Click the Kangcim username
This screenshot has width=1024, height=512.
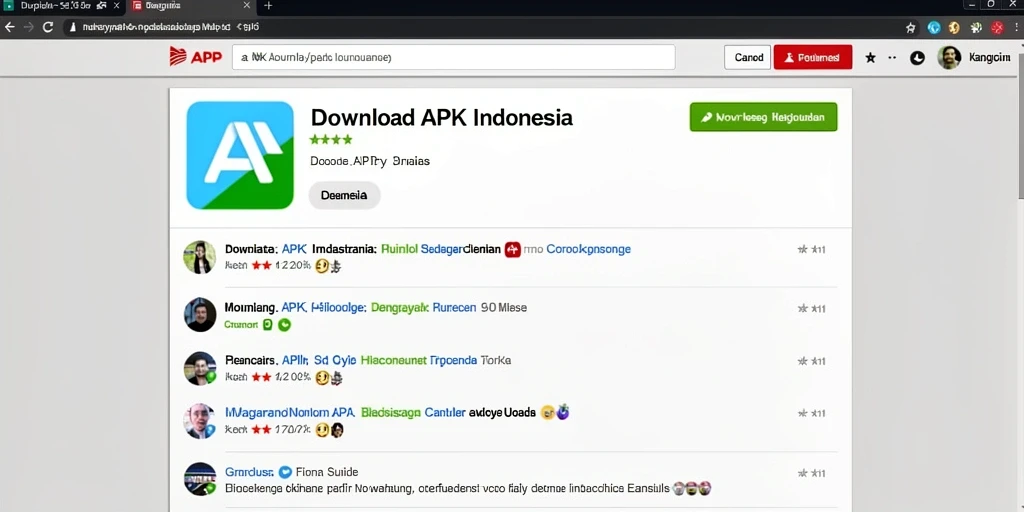click(x=989, y=57)
